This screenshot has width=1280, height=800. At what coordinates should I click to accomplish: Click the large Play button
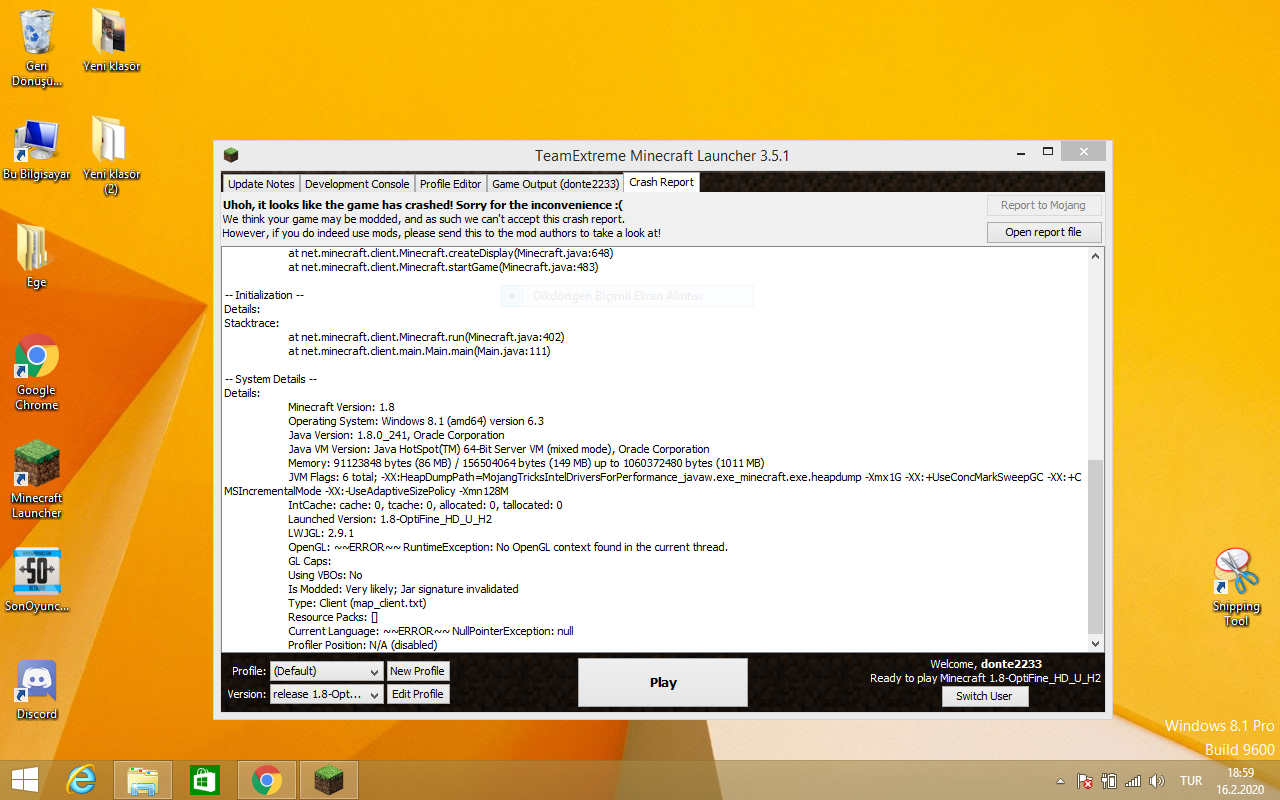click(x=663, y=682)
